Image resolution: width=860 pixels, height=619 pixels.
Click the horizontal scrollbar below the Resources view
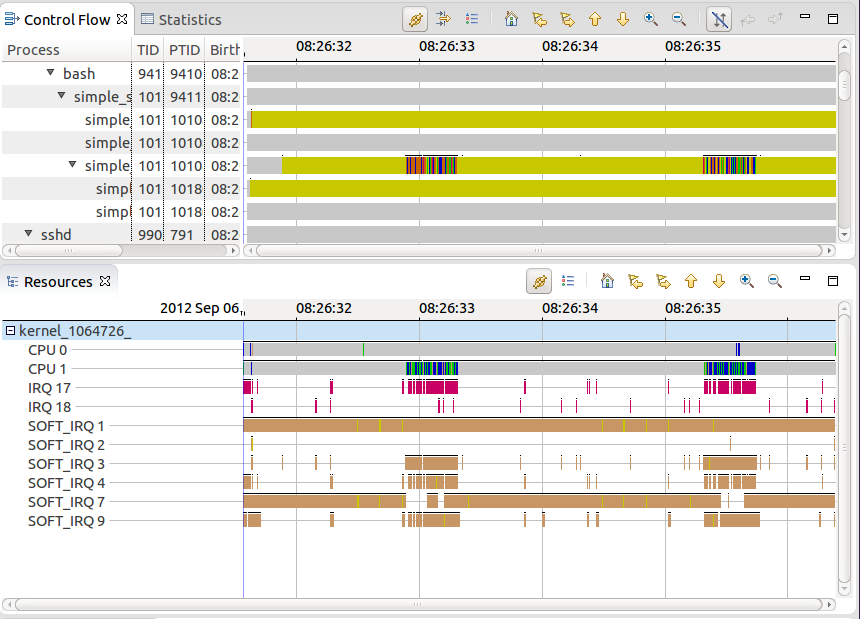420,605
